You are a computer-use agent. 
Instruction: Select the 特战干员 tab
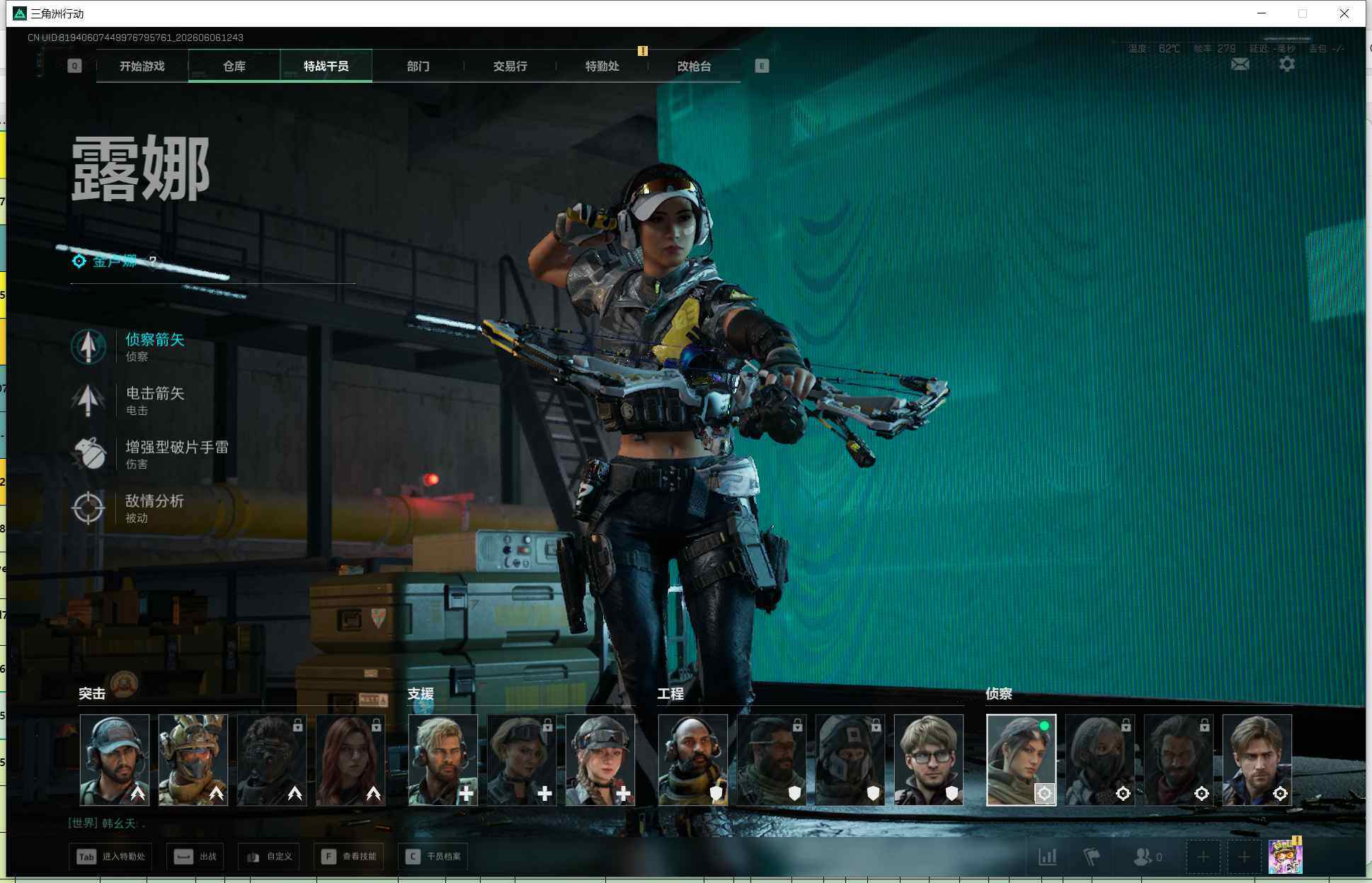[x=326, y=66]
